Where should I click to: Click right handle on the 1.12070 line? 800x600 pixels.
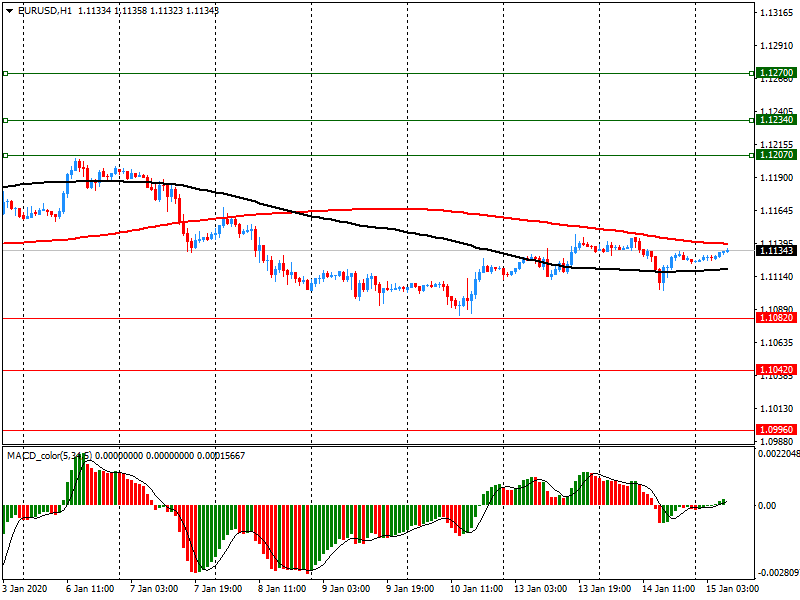[x=751, y=155]
